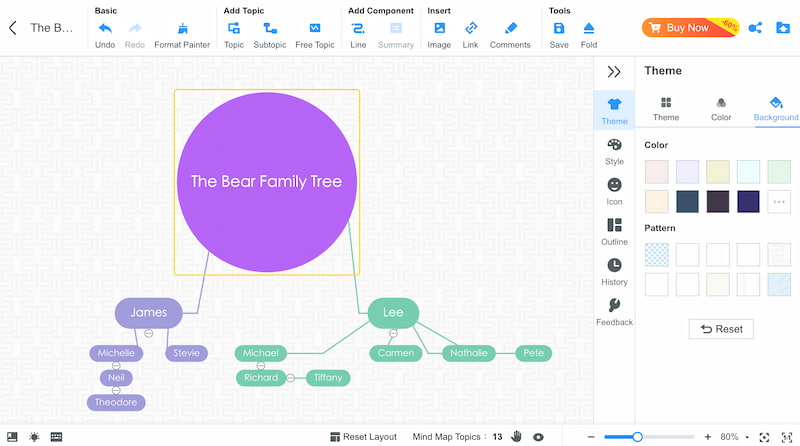Select the slate blue background color

tap(687, 202)
